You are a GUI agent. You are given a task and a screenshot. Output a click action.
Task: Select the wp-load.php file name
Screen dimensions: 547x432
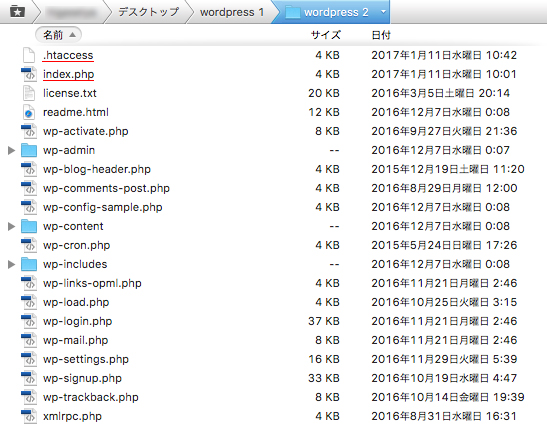point(76,302)
